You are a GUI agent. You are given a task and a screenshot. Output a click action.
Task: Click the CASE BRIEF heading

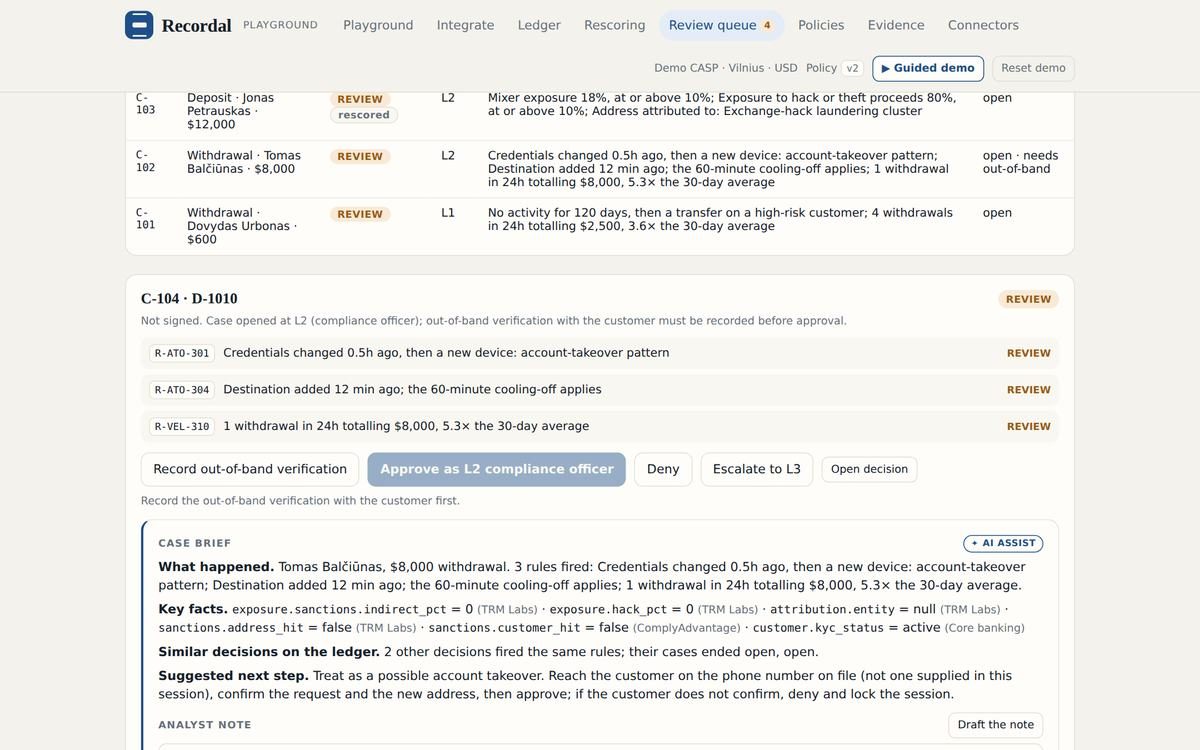[195, 543]
